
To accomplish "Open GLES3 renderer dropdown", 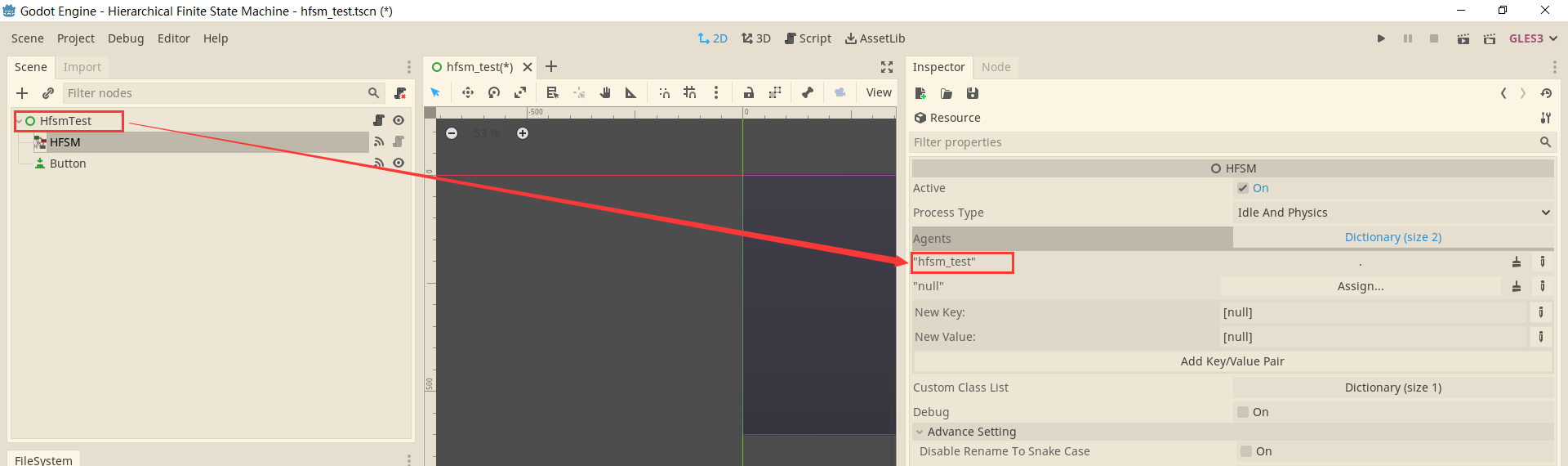I will click(1533, 38).
